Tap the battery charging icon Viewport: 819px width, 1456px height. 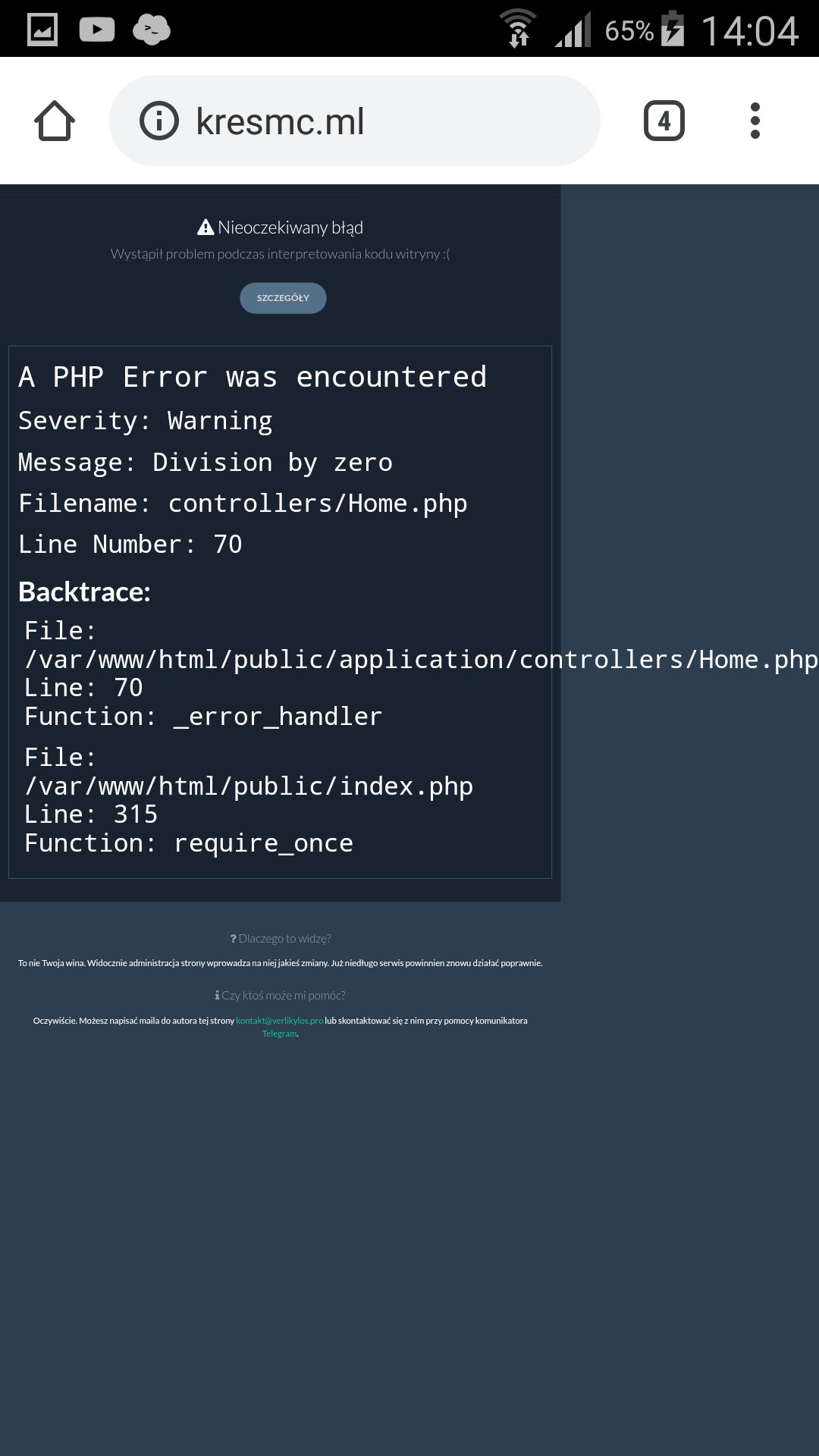(x=672, y=29)
